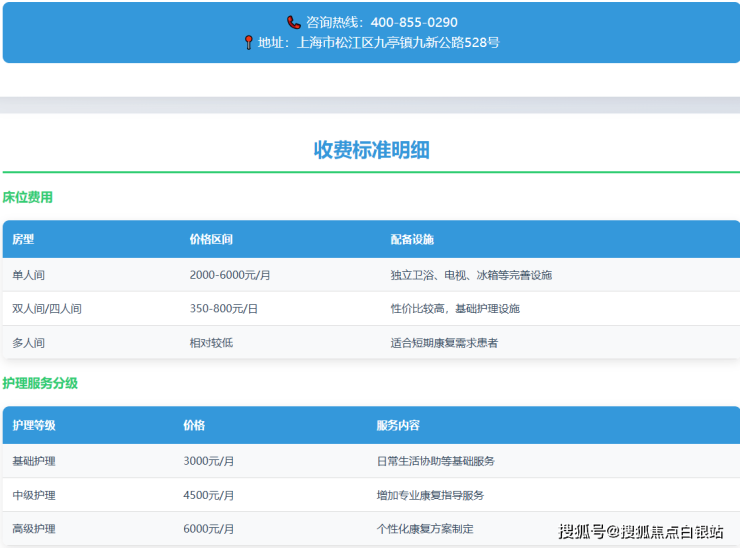Image resolution: width=740 pixels, height=548 pixels.
Task: Click the 4500元/月 price for 中级护理
Action: pyautogui.click(x=209, y=495)
